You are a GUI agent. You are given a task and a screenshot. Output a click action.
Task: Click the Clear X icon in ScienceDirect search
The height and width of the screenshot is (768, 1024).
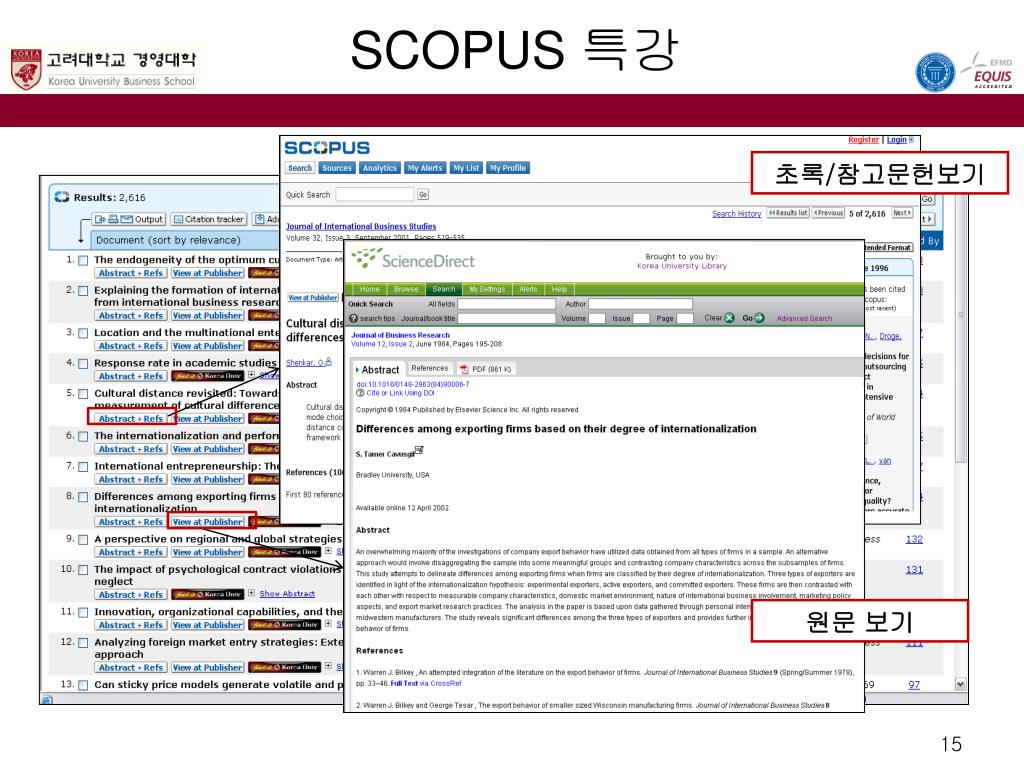(729, 318)
